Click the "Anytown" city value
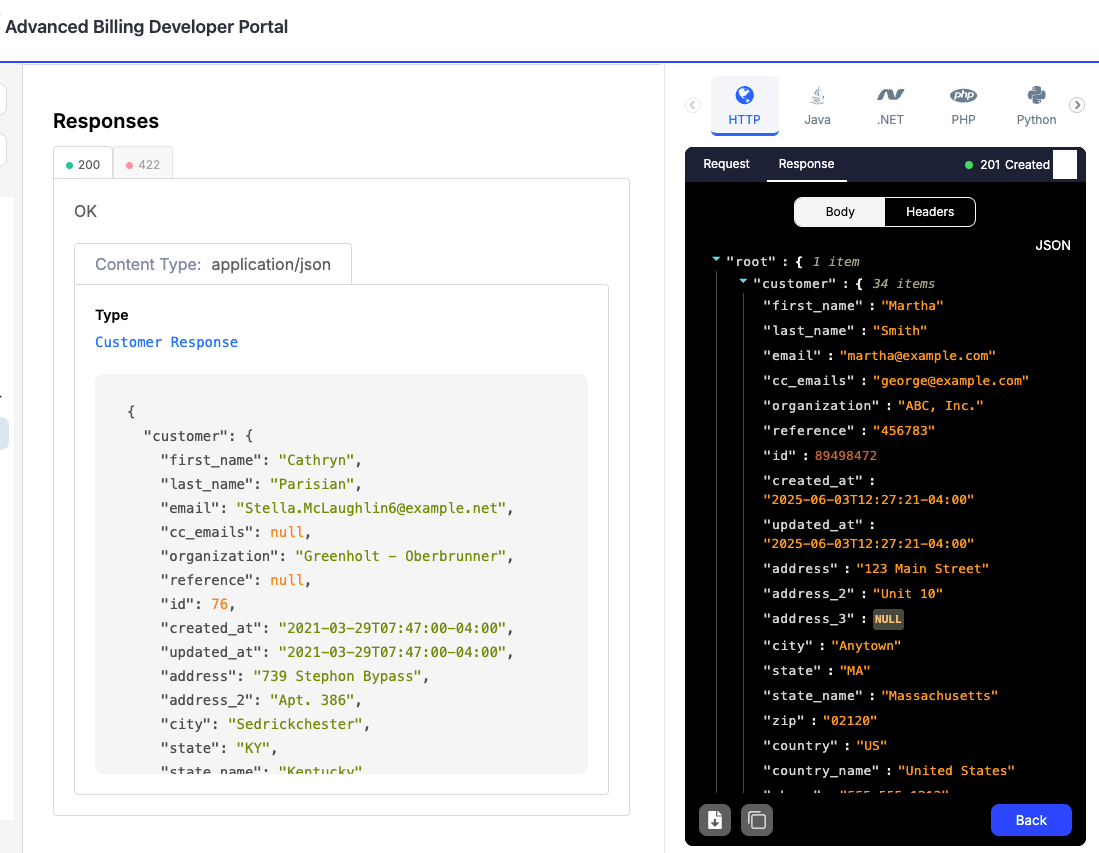This screenshot has height=853, width=1099. pos(866,646)
